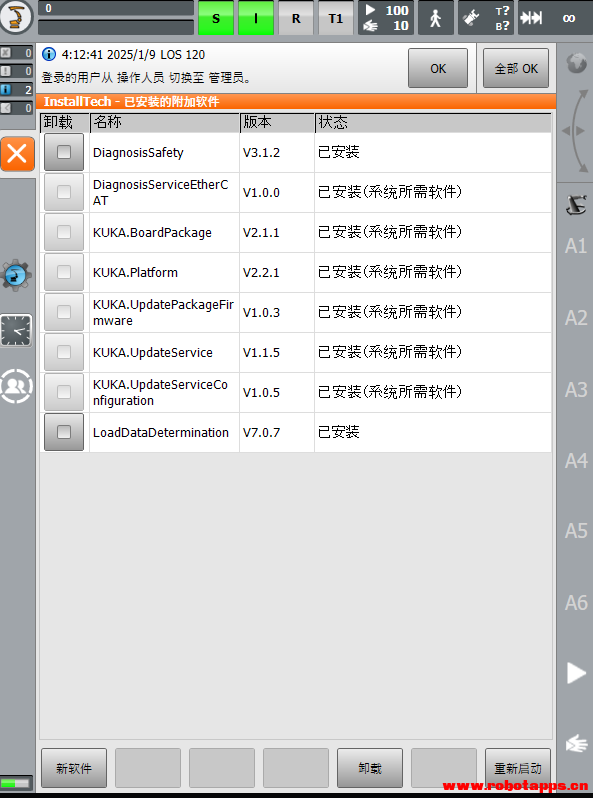The width and height of the screenshot is (593, 798).
Task: Check uninstall box for KUKA.UpdateServiceConfiguration
Action: coord(64,392)
